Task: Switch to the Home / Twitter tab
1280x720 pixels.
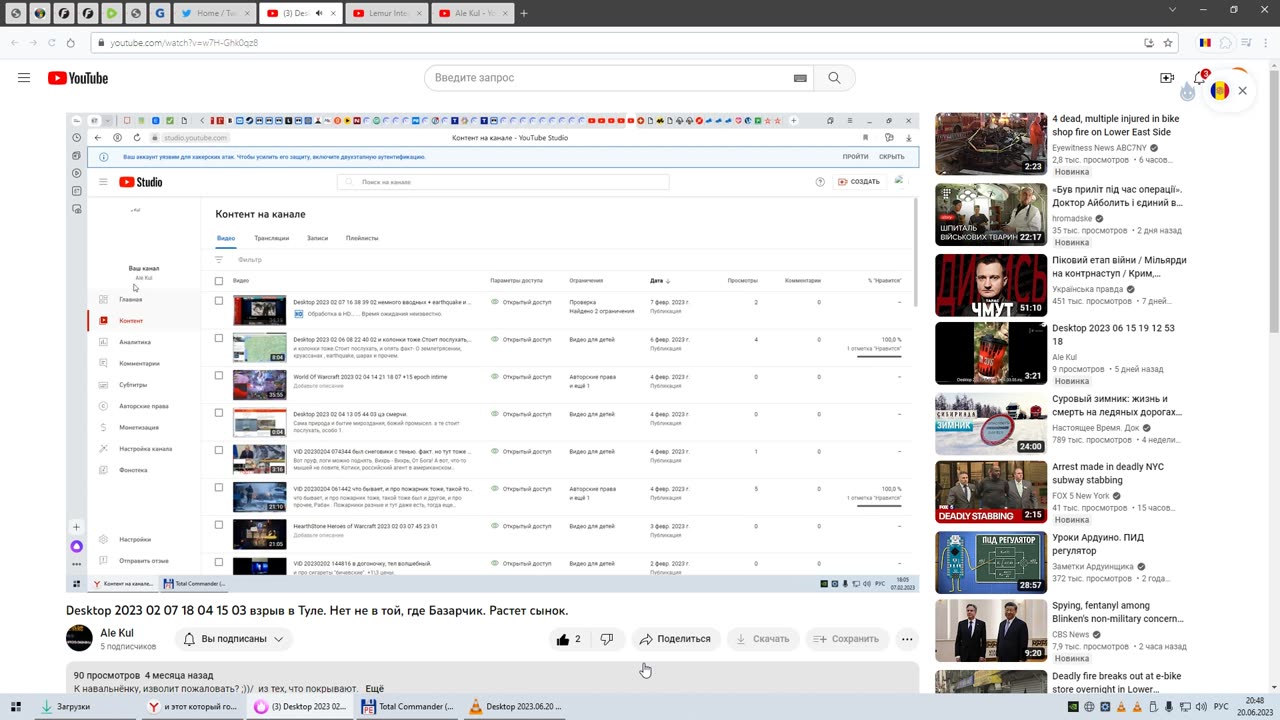Action: point(217,13)
